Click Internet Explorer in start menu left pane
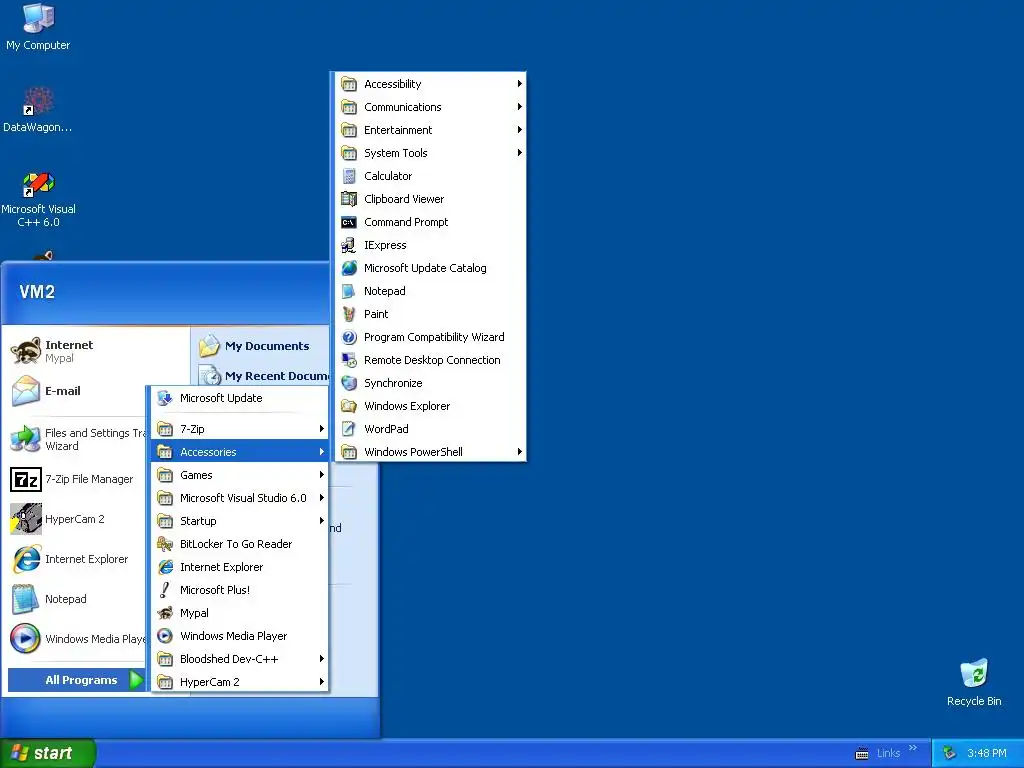 (x=76, y=559)
